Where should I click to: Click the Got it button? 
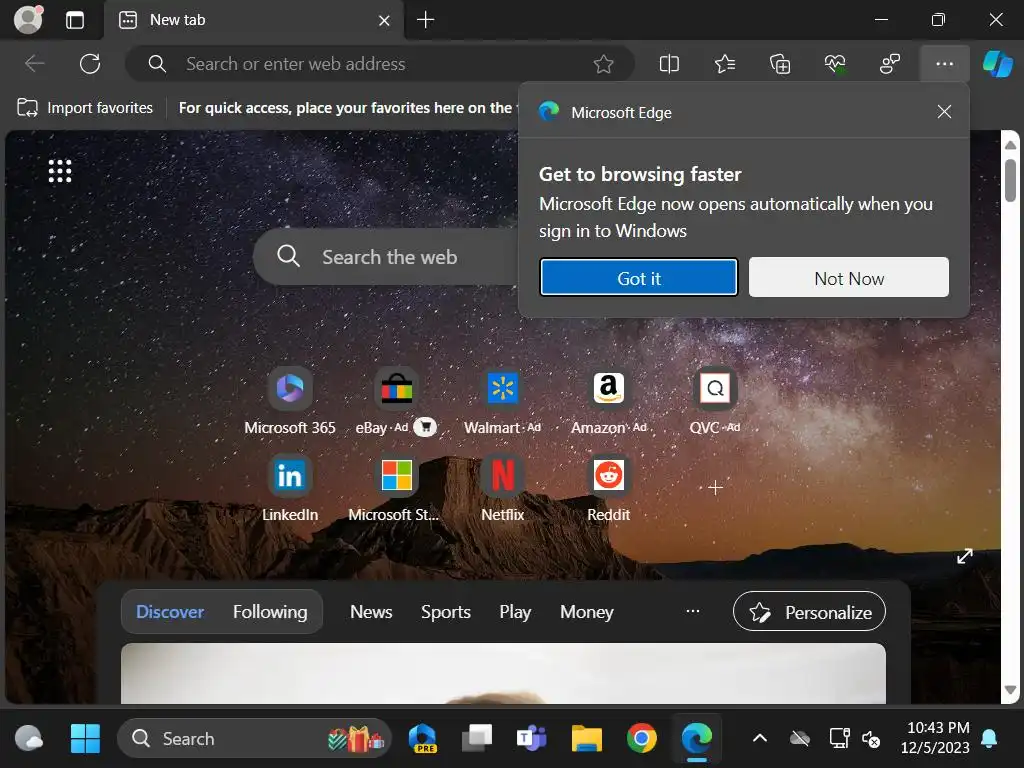tap(639, 278)
